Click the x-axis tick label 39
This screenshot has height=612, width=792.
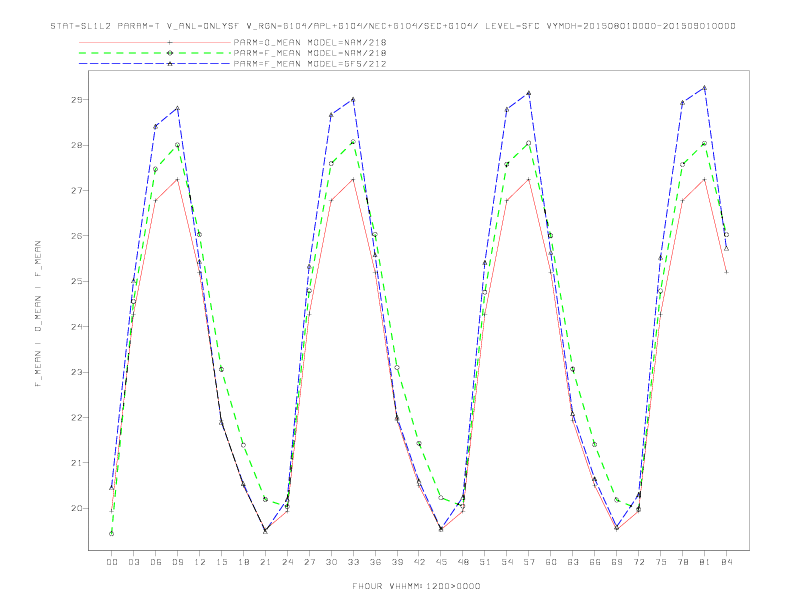click(x=397, y=562)
